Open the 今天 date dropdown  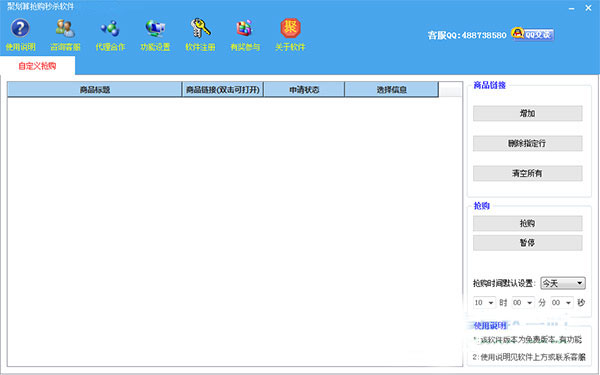pyautogui.click(x=563, y=284)
